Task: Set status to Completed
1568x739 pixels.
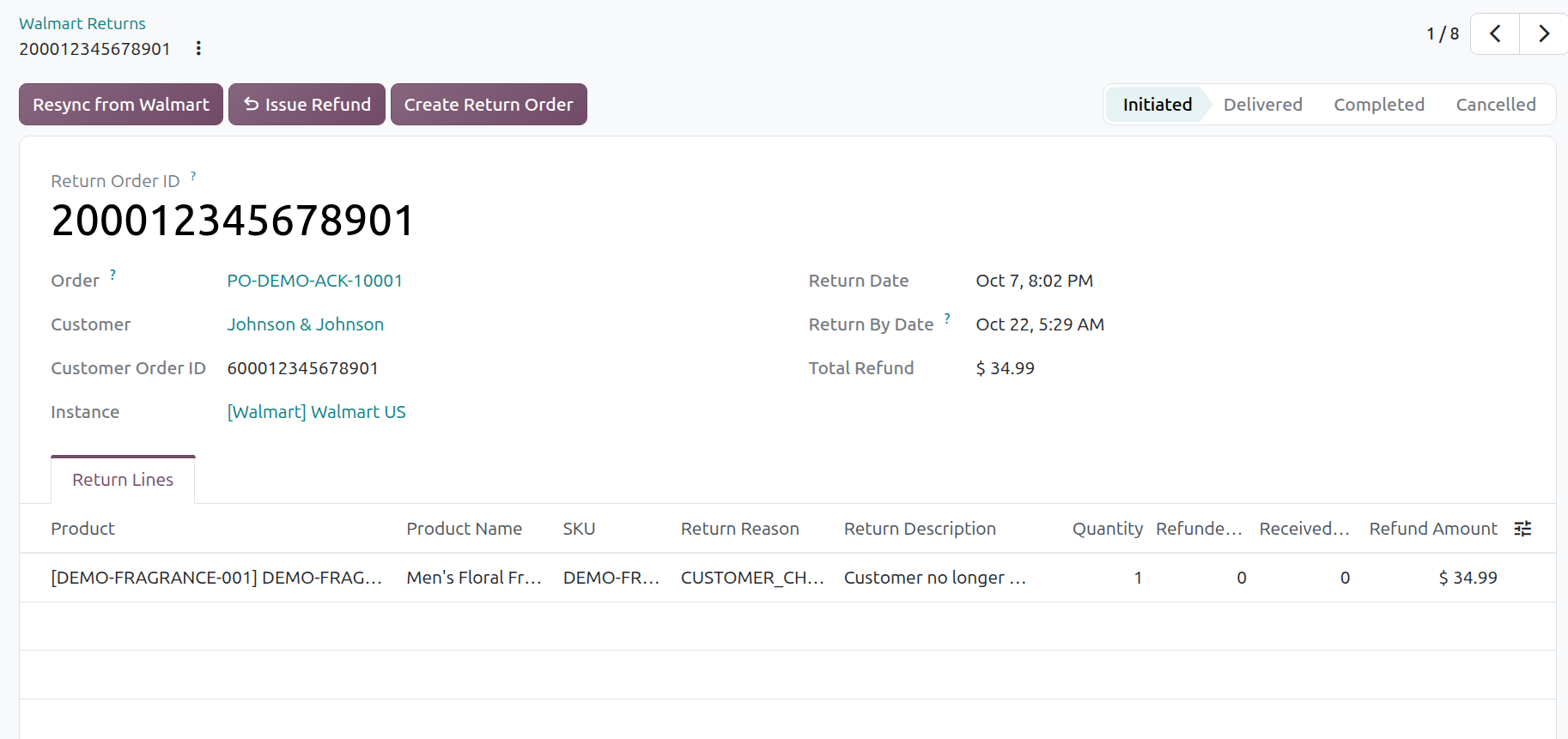Action: coord(1378,104)
